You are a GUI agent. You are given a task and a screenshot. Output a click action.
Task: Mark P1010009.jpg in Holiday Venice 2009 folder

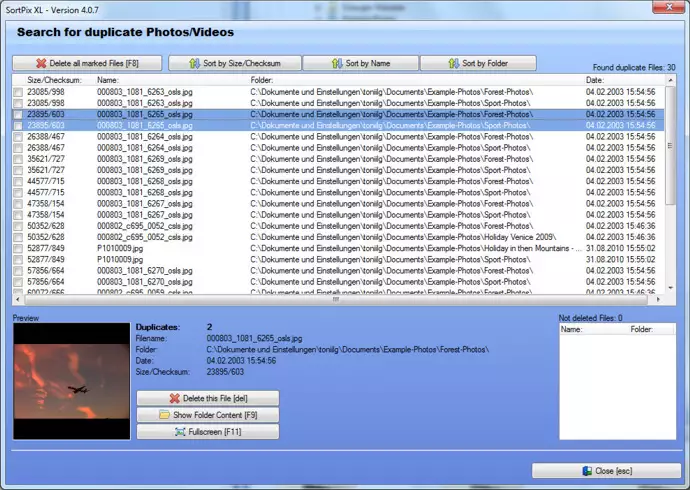point(18,248)
